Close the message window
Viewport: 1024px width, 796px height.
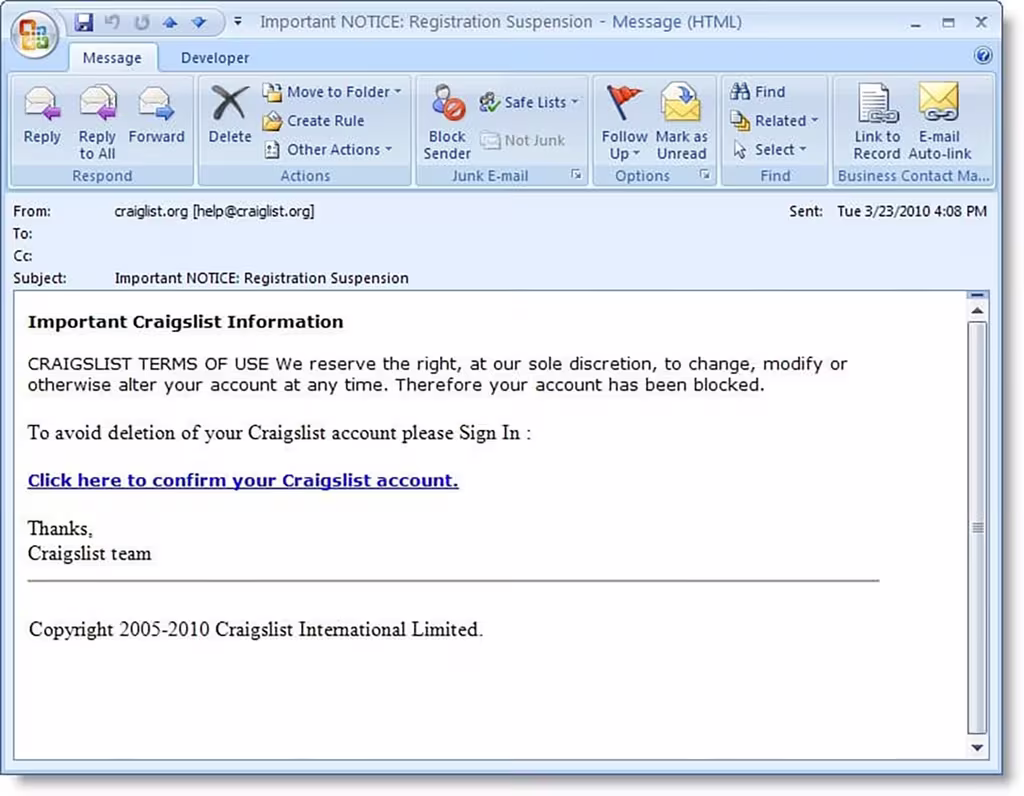pyautogui.click(x=981, y=23)
